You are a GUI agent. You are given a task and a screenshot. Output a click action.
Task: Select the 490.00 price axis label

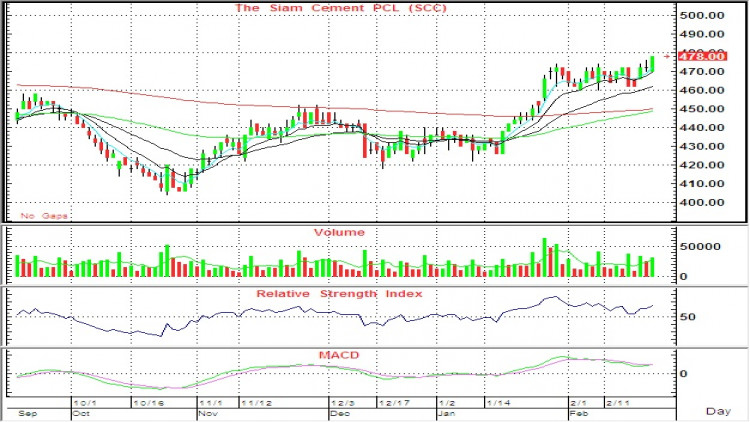click(702, 34)
